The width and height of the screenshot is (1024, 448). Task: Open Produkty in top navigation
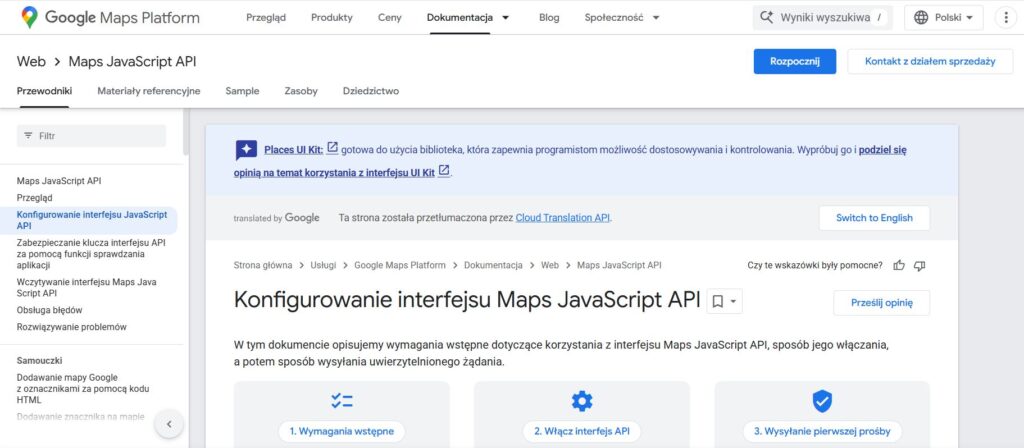pyautogui.click(x=332, y=18)
